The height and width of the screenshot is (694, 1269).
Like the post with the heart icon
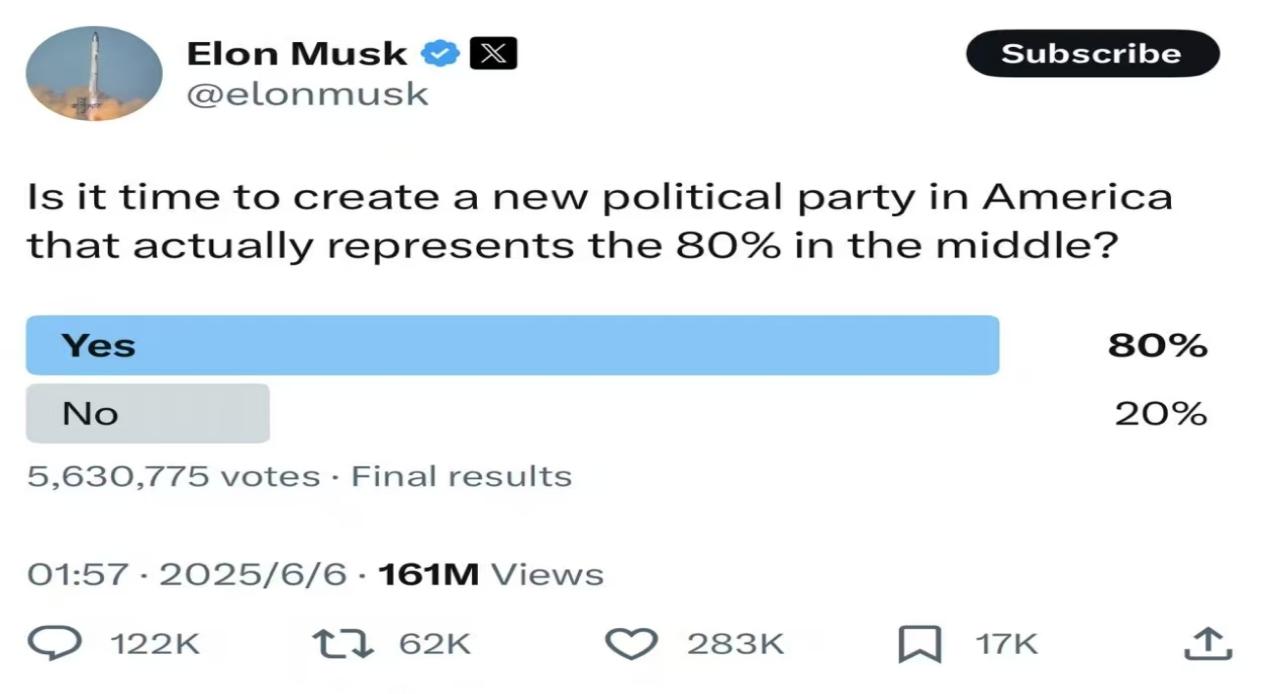[632, 643]
